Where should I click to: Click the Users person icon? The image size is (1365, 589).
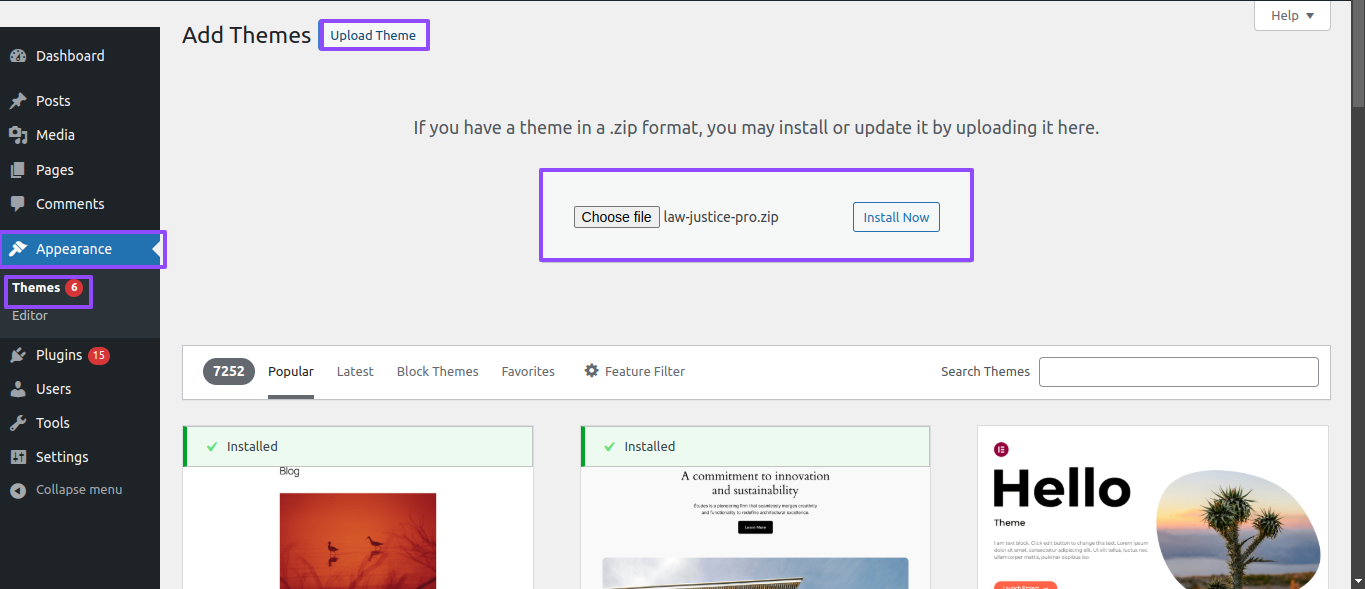point(18,389)
